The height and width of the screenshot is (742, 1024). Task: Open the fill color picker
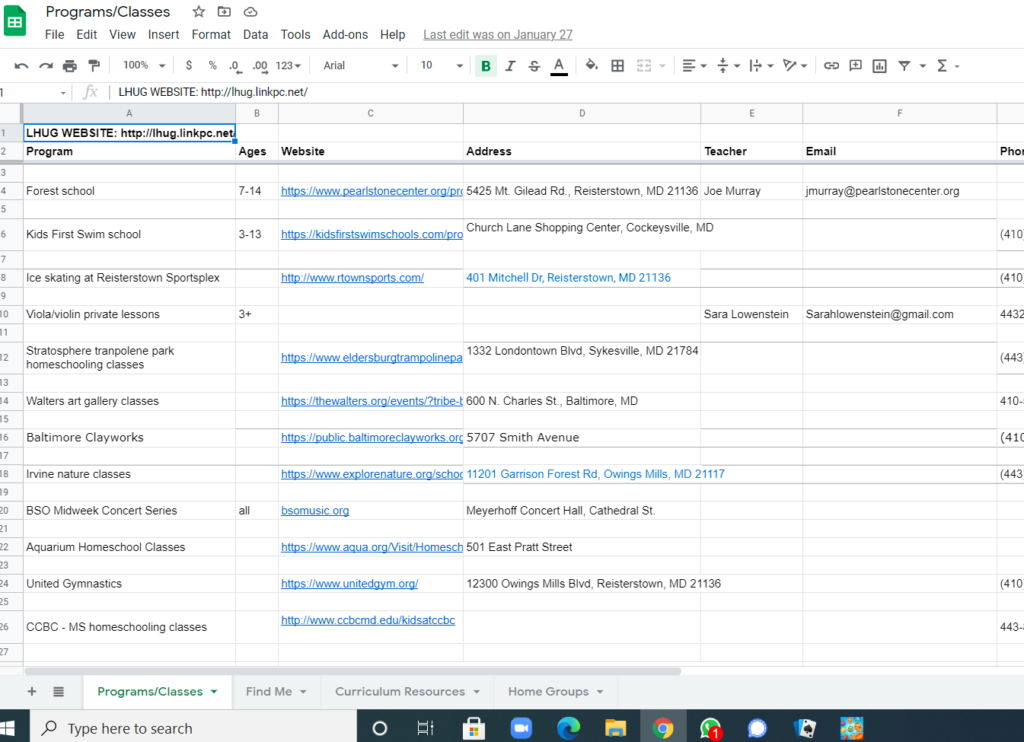(x=592, y=65)
